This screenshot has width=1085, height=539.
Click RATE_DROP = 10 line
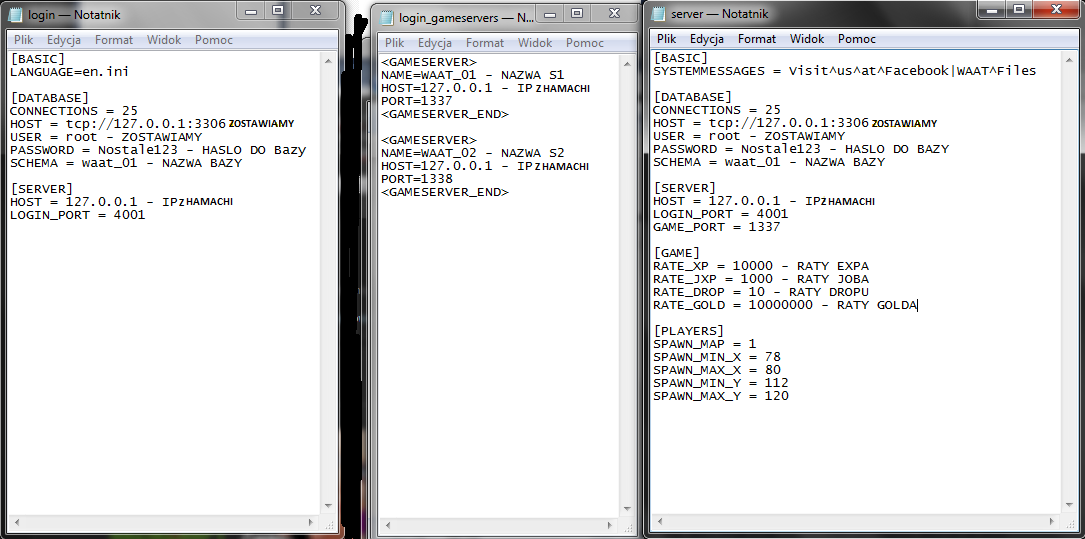coord(760,292)
